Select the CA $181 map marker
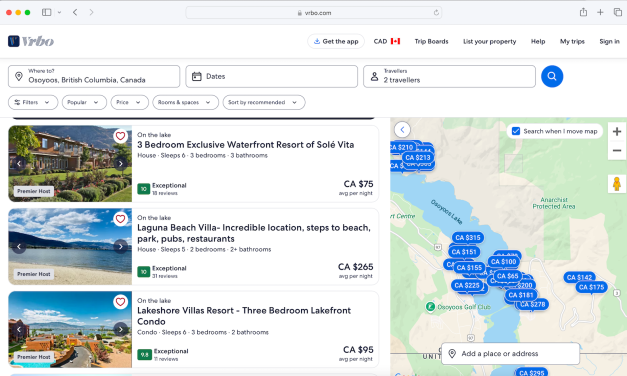Viewport: 627px width, 376px height. (520, 295)
